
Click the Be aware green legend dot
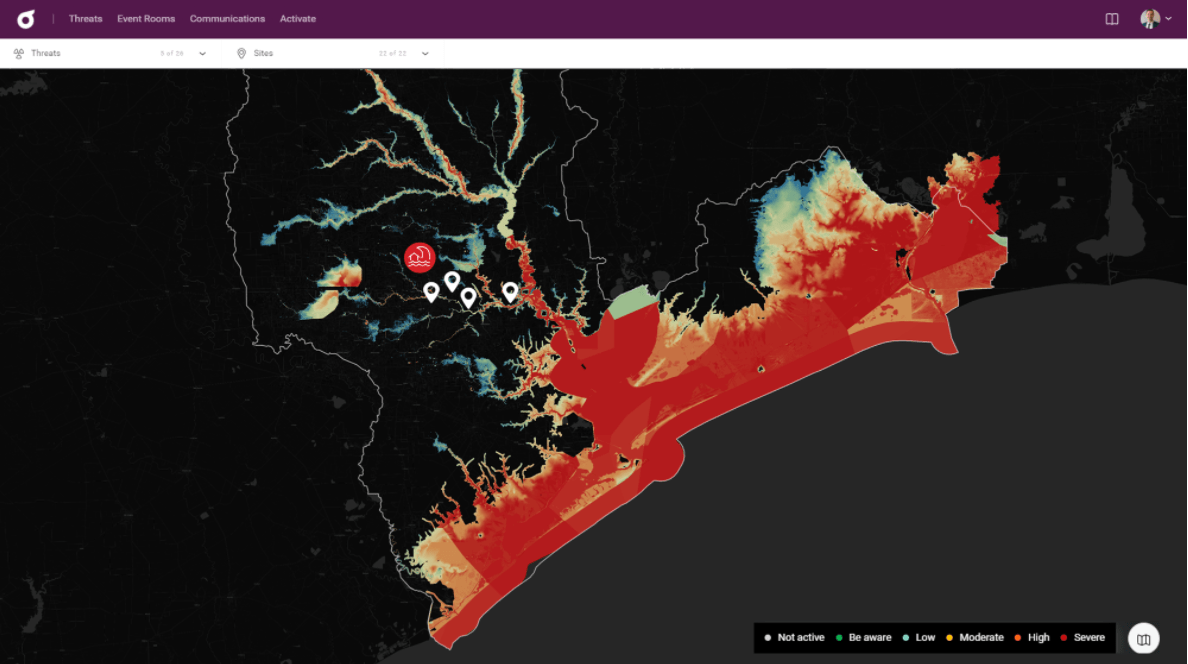pyautogui.click(x=839, y=637)
